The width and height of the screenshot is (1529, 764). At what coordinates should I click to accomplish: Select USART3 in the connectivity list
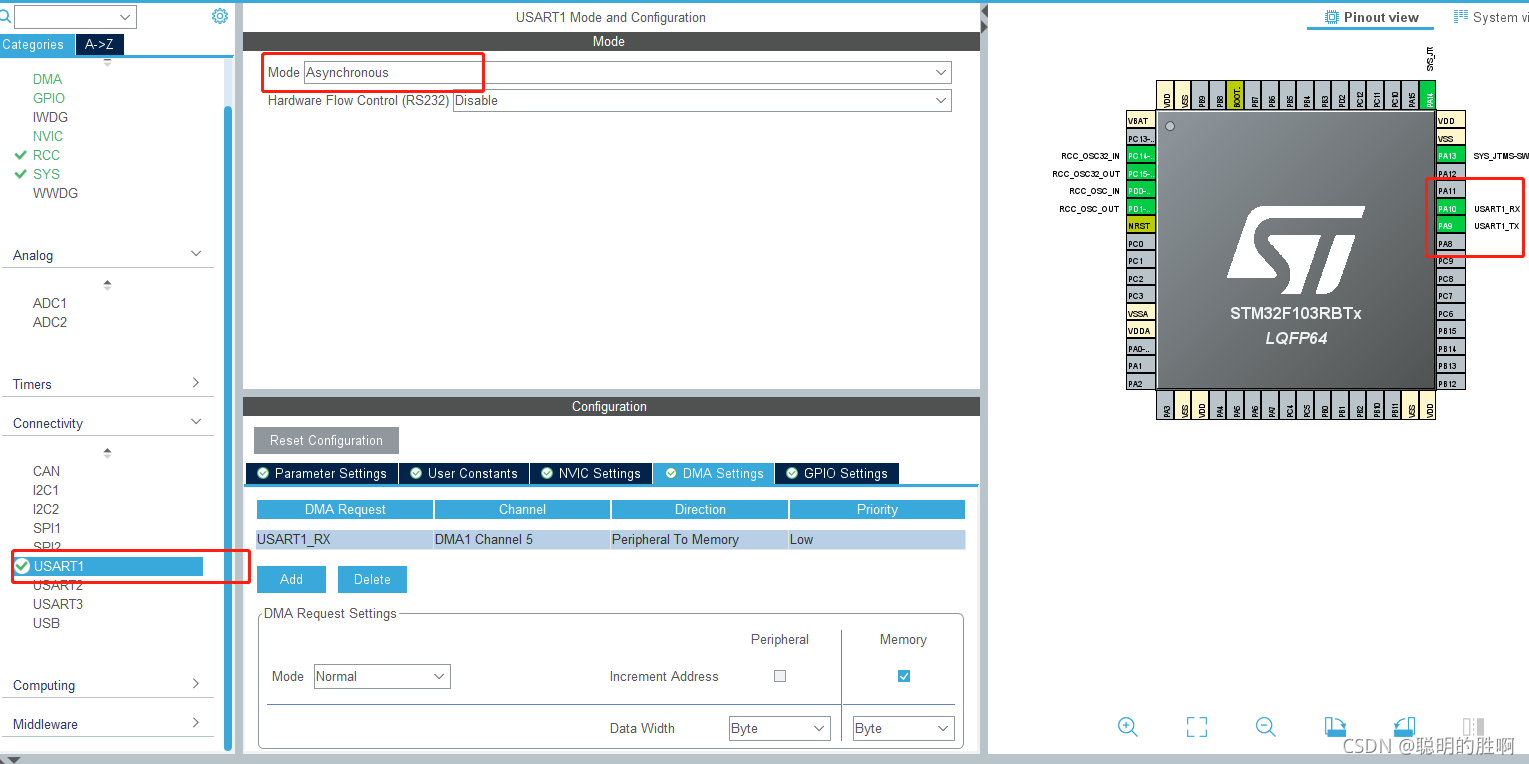[58, 604]
